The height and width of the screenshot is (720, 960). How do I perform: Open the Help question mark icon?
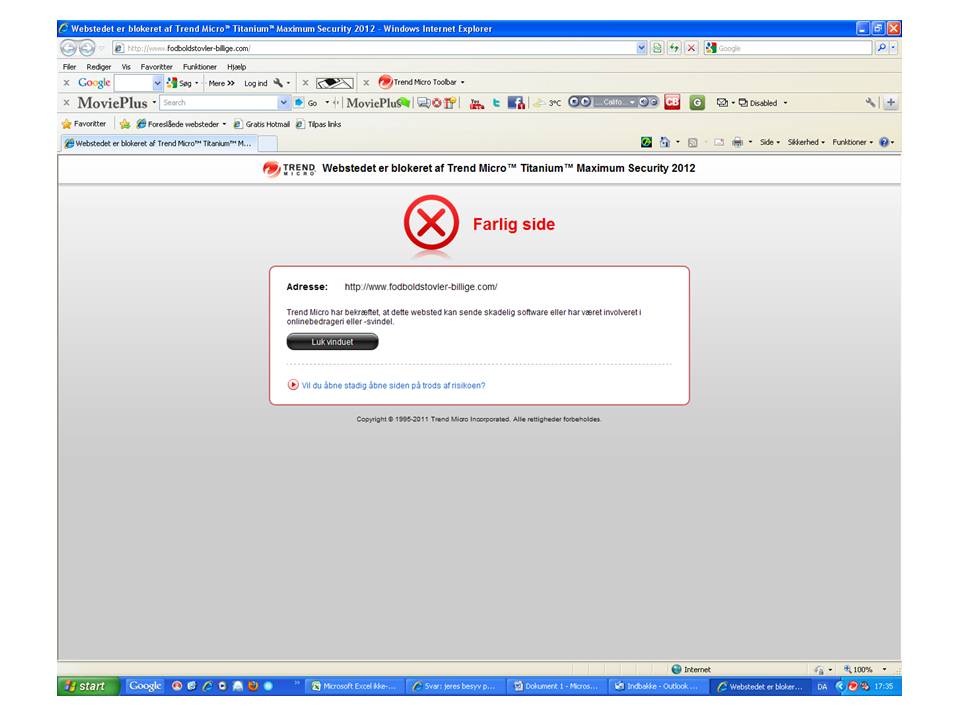884,142
